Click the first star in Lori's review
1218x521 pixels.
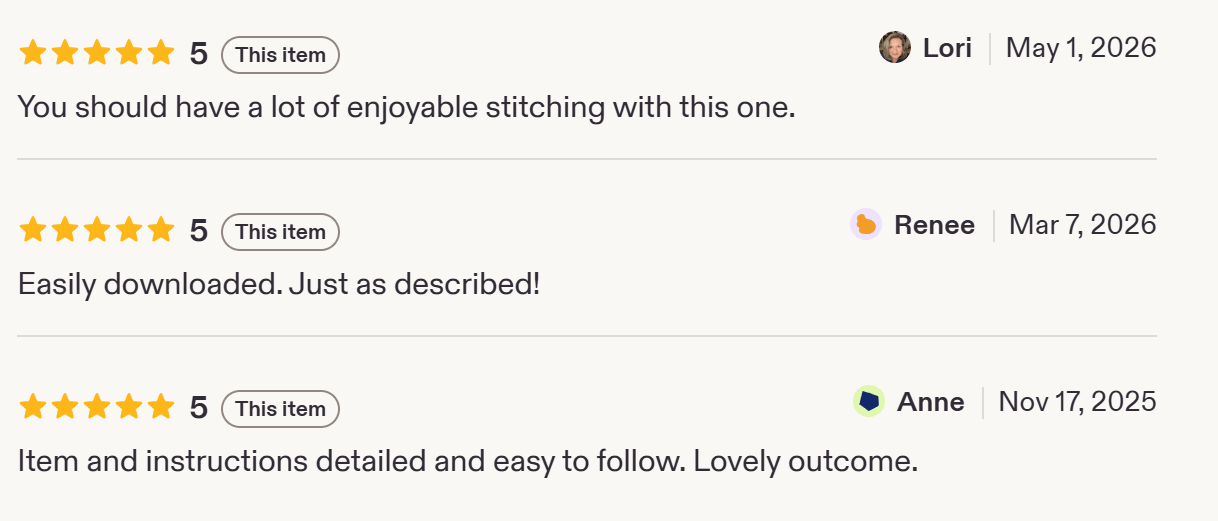[33, 53]
